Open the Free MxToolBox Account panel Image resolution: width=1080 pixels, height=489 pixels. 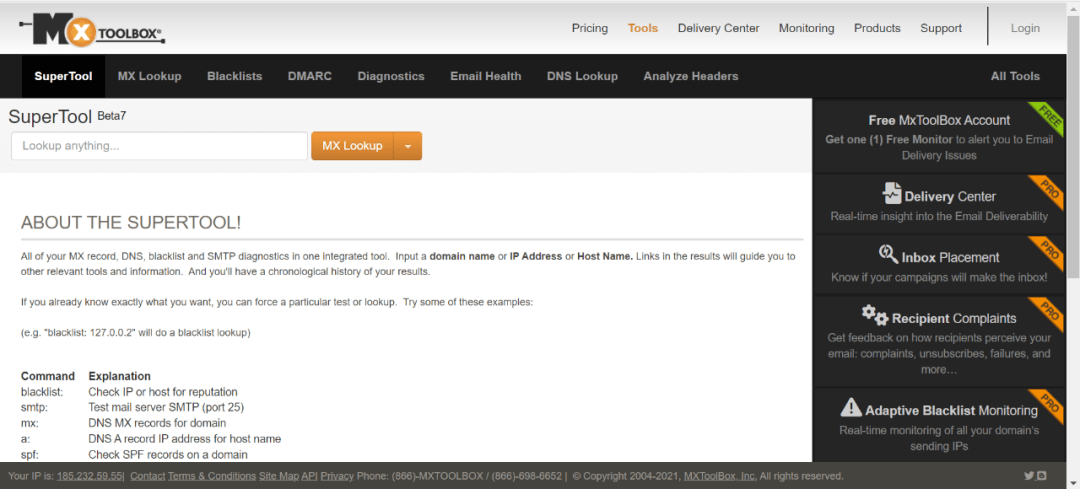(939, 136)
